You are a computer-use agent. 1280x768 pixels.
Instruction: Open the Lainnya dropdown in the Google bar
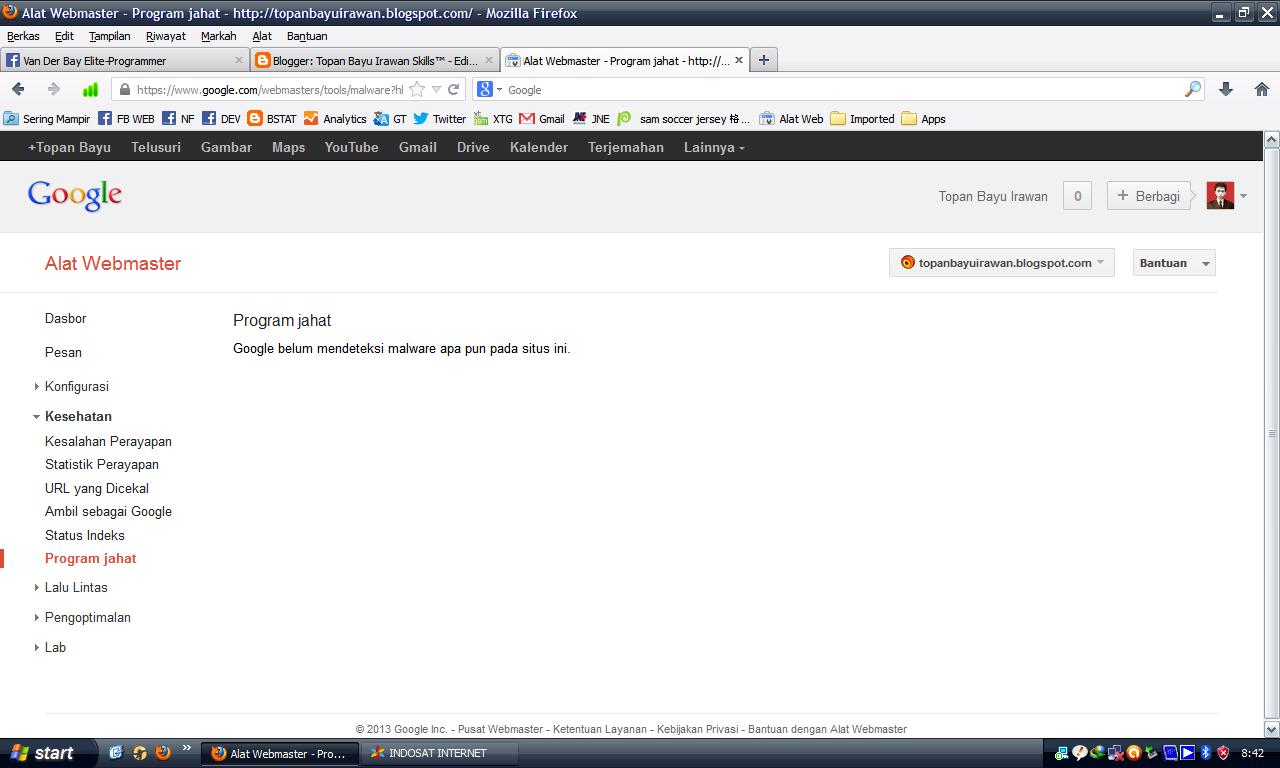(714, 147)
